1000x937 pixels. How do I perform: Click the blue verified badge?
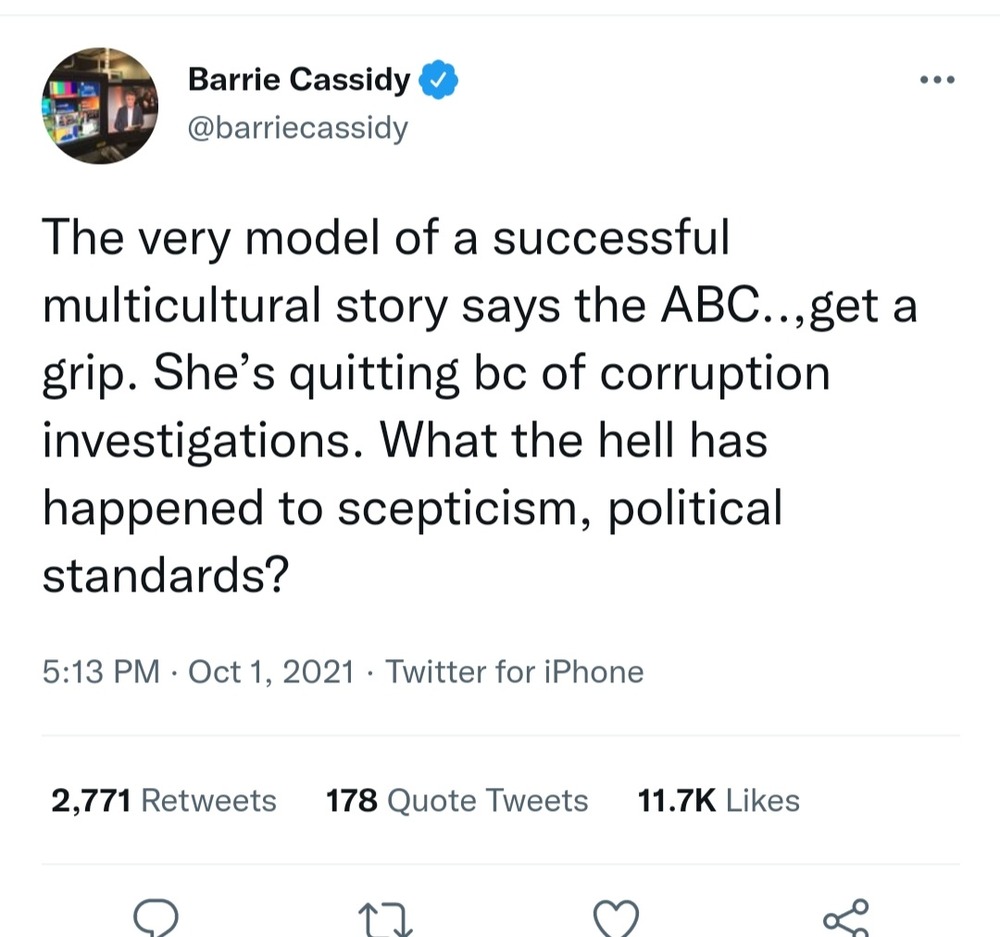(438, 80)
